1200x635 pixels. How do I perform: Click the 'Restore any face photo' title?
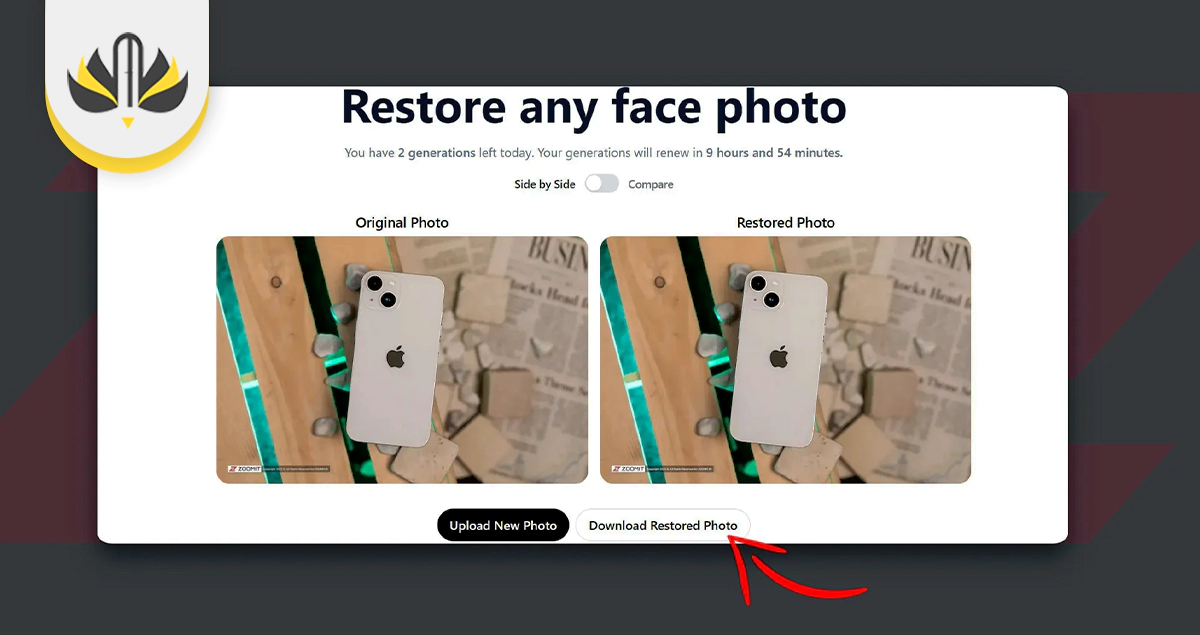[x=594, y=106]
